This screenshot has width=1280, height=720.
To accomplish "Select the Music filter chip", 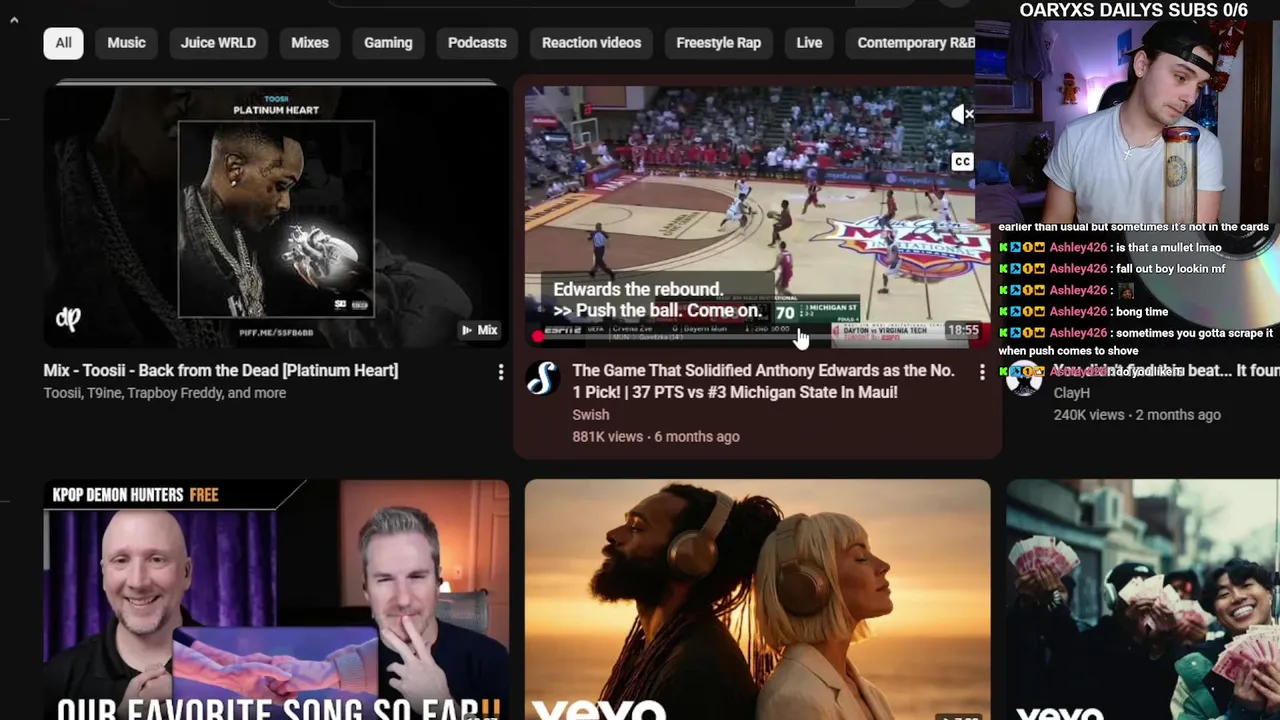I will click(126, 43).
